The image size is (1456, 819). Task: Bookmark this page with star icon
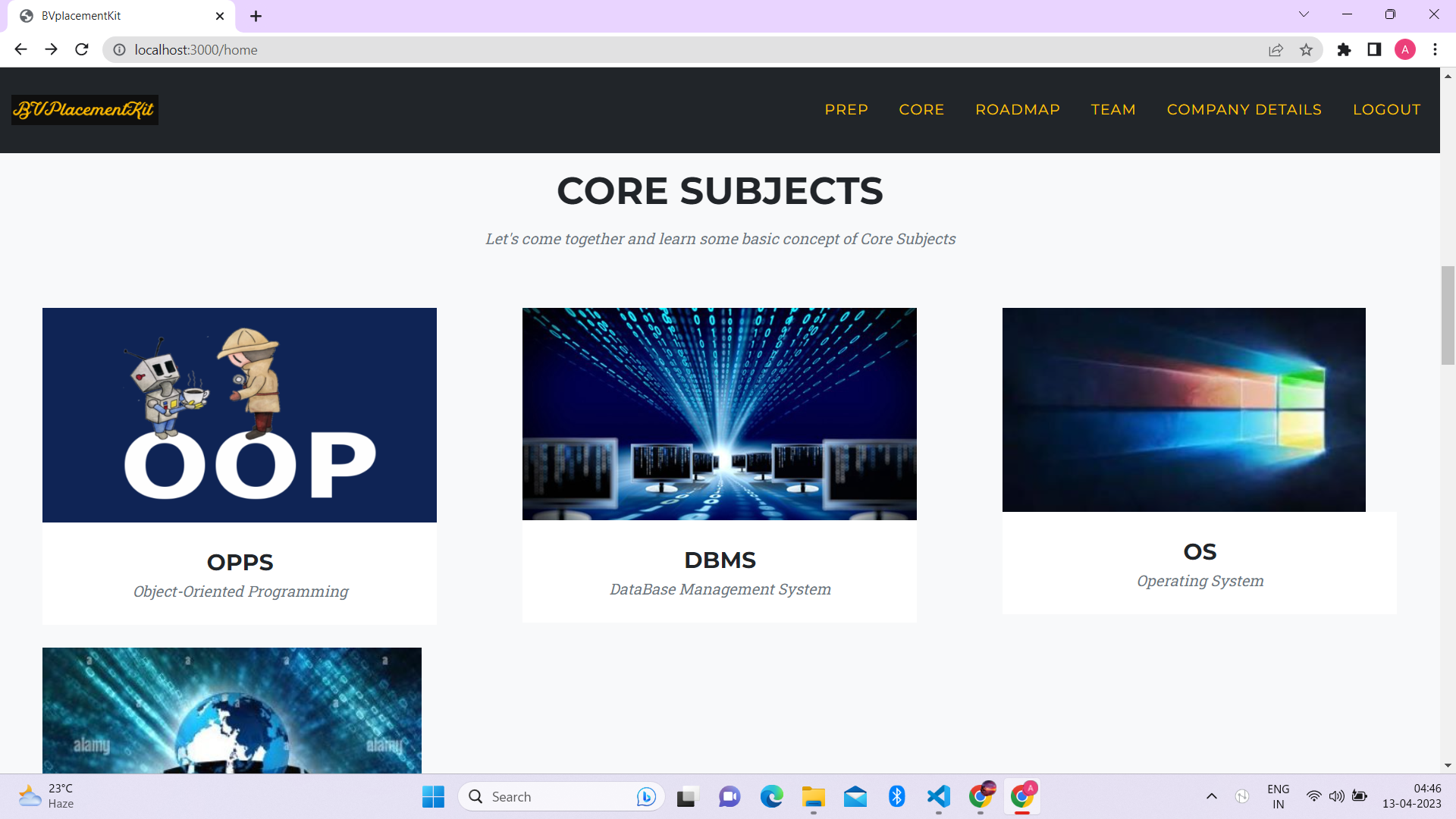tap(1306, 49)
